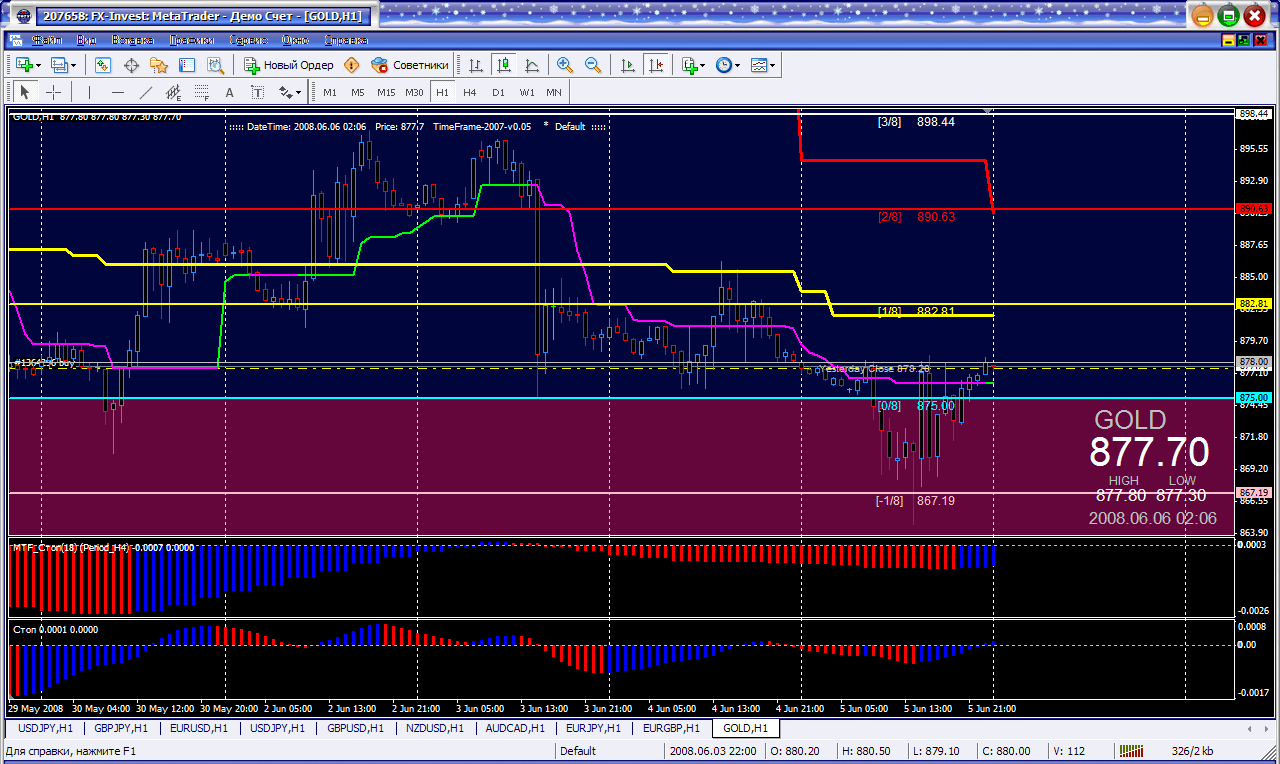The height and width of the screenshot is (764, 1280).
Task: Open the Сервис menu
Action: click(x=248, y=40)
